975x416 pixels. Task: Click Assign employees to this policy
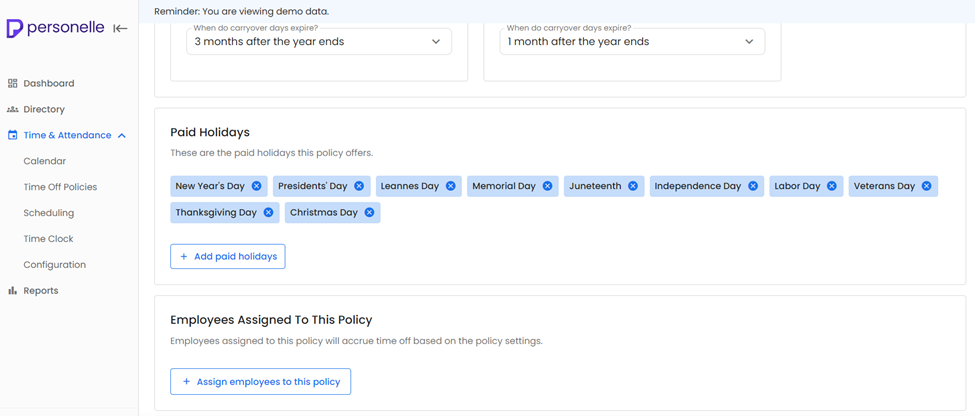pyautogui.click(x=261, y=382)
